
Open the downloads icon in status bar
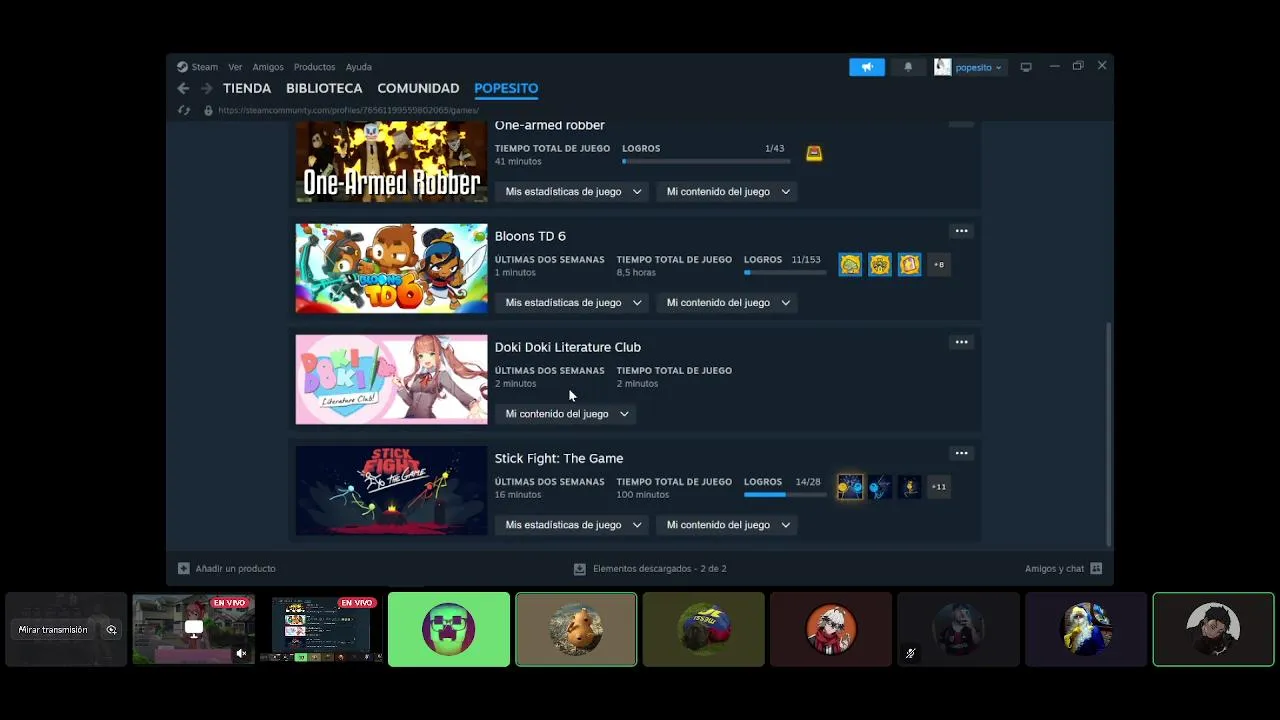[580, 568]
